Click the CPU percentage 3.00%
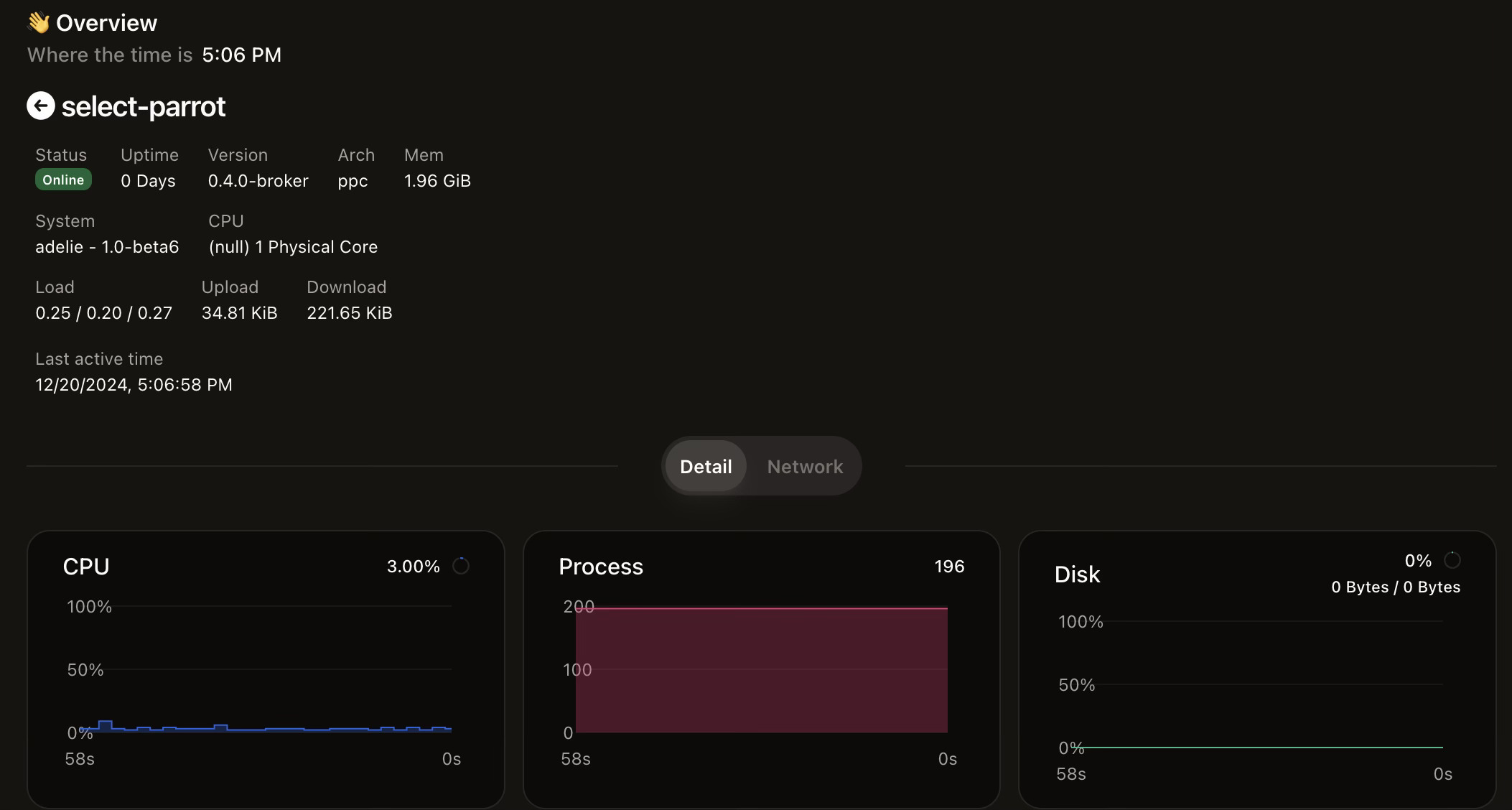This screenshot has height=810, width=1512. 414,567
